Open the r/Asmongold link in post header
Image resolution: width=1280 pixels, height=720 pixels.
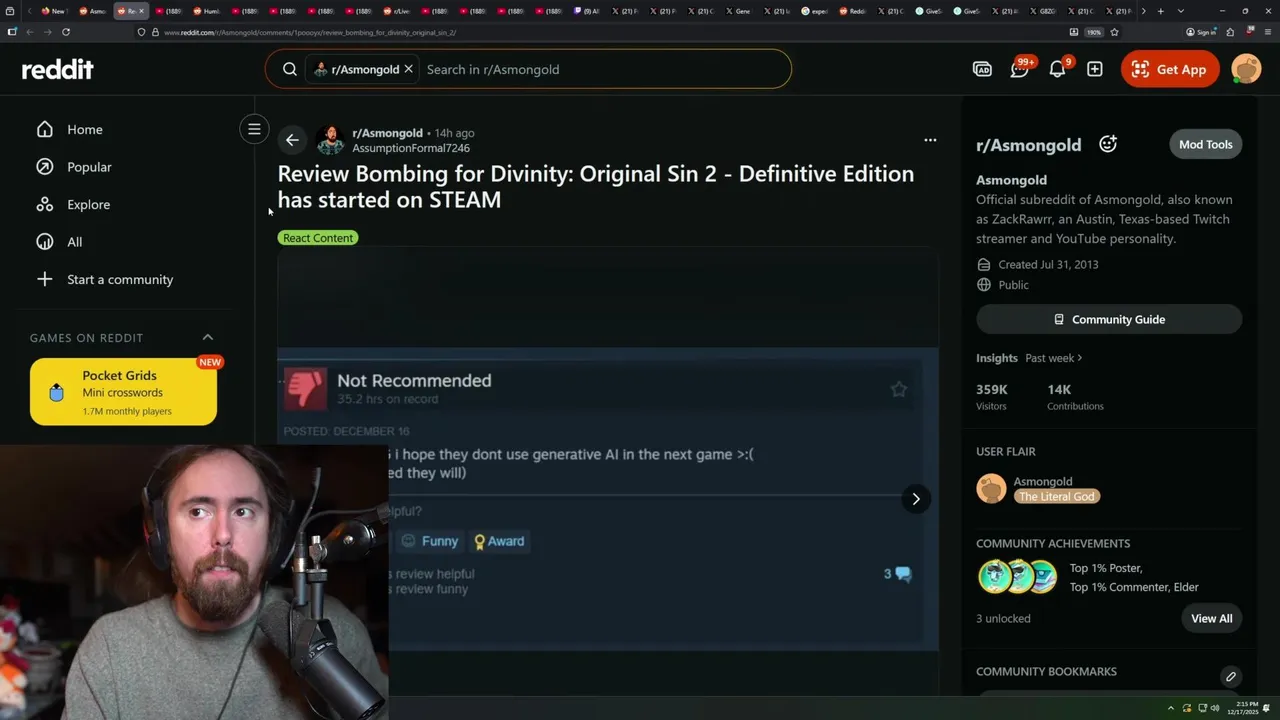click(x=387, y=133)
